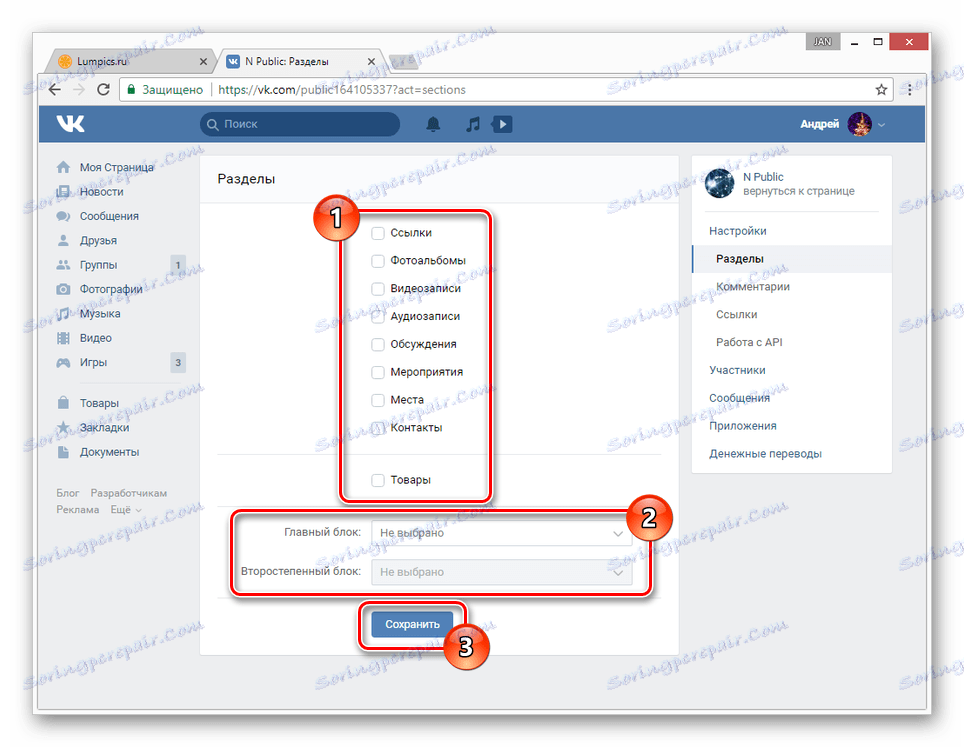Image resolution: width=964 pixels, height=747 pixels.
Task: Click вернуться к странице link
Action: point(799,191)
